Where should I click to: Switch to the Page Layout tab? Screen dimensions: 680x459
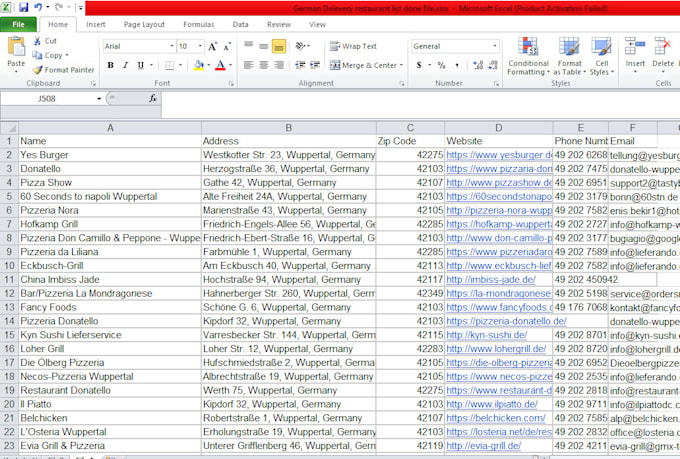click(x=144, y=24)
